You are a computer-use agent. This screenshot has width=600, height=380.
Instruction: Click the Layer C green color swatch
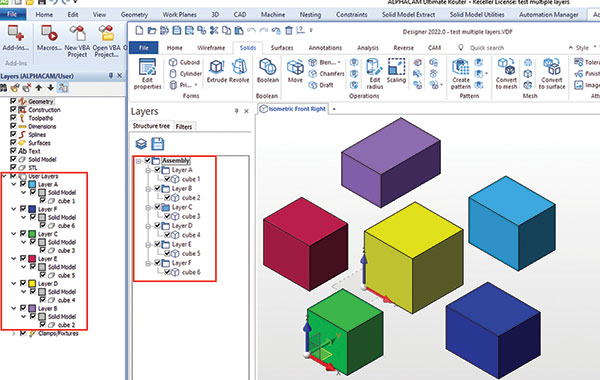click(x=32, y=234)
